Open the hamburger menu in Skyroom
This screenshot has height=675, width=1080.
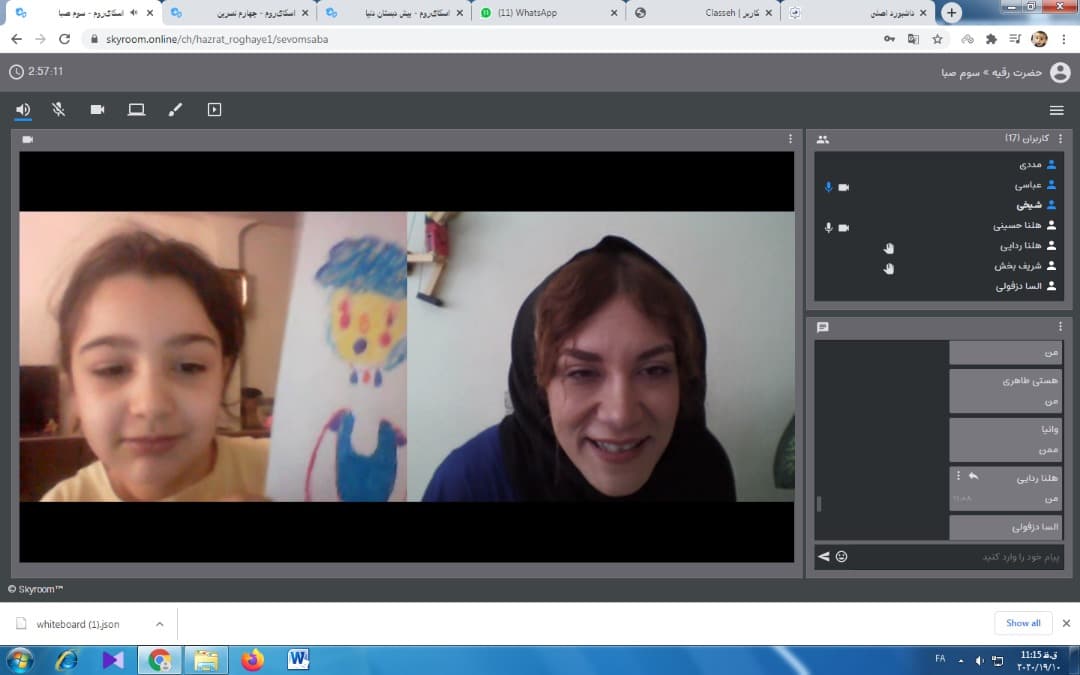[x=1056, y=110]
